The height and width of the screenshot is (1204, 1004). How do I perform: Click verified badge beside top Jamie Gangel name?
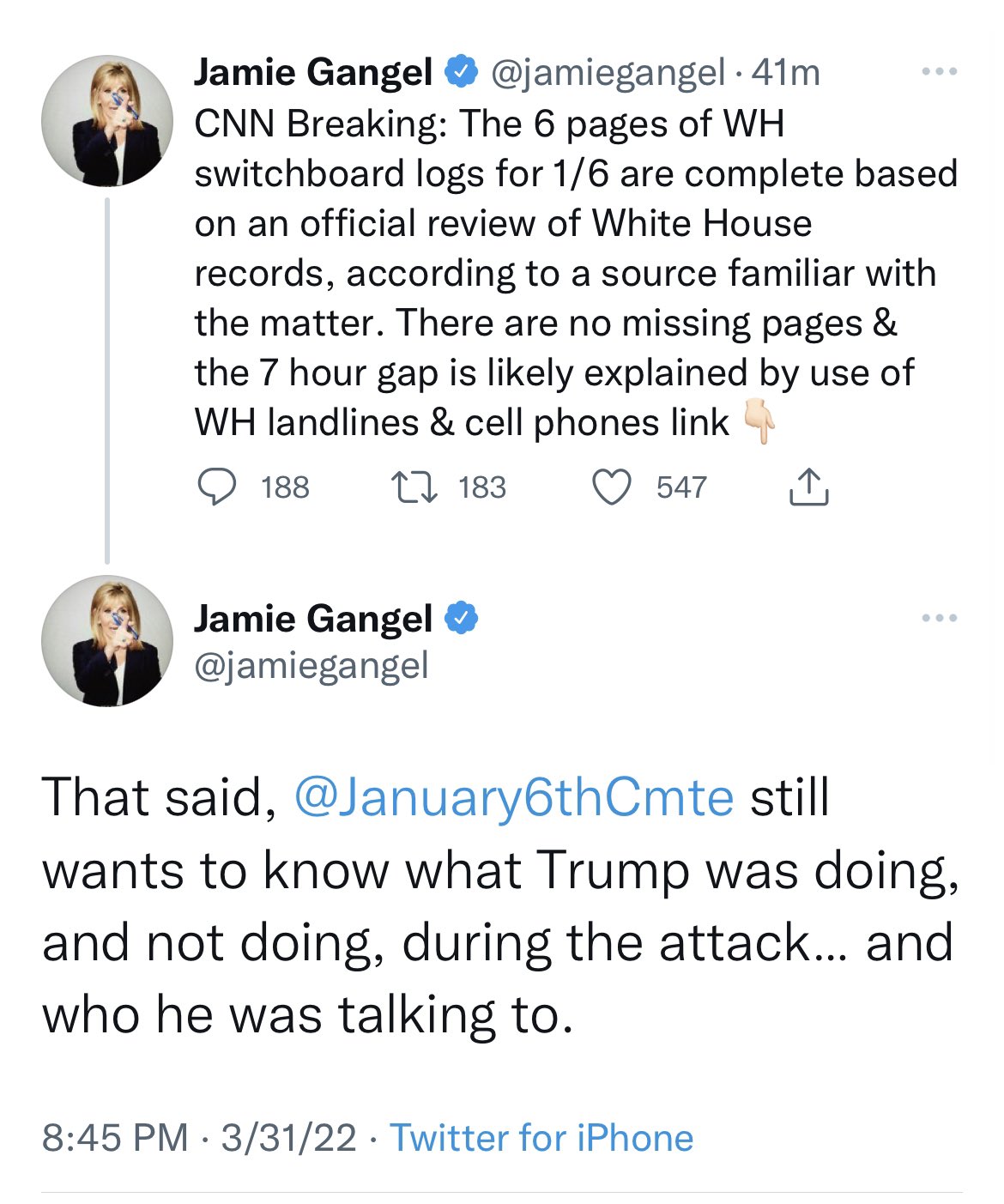[461, 72]
